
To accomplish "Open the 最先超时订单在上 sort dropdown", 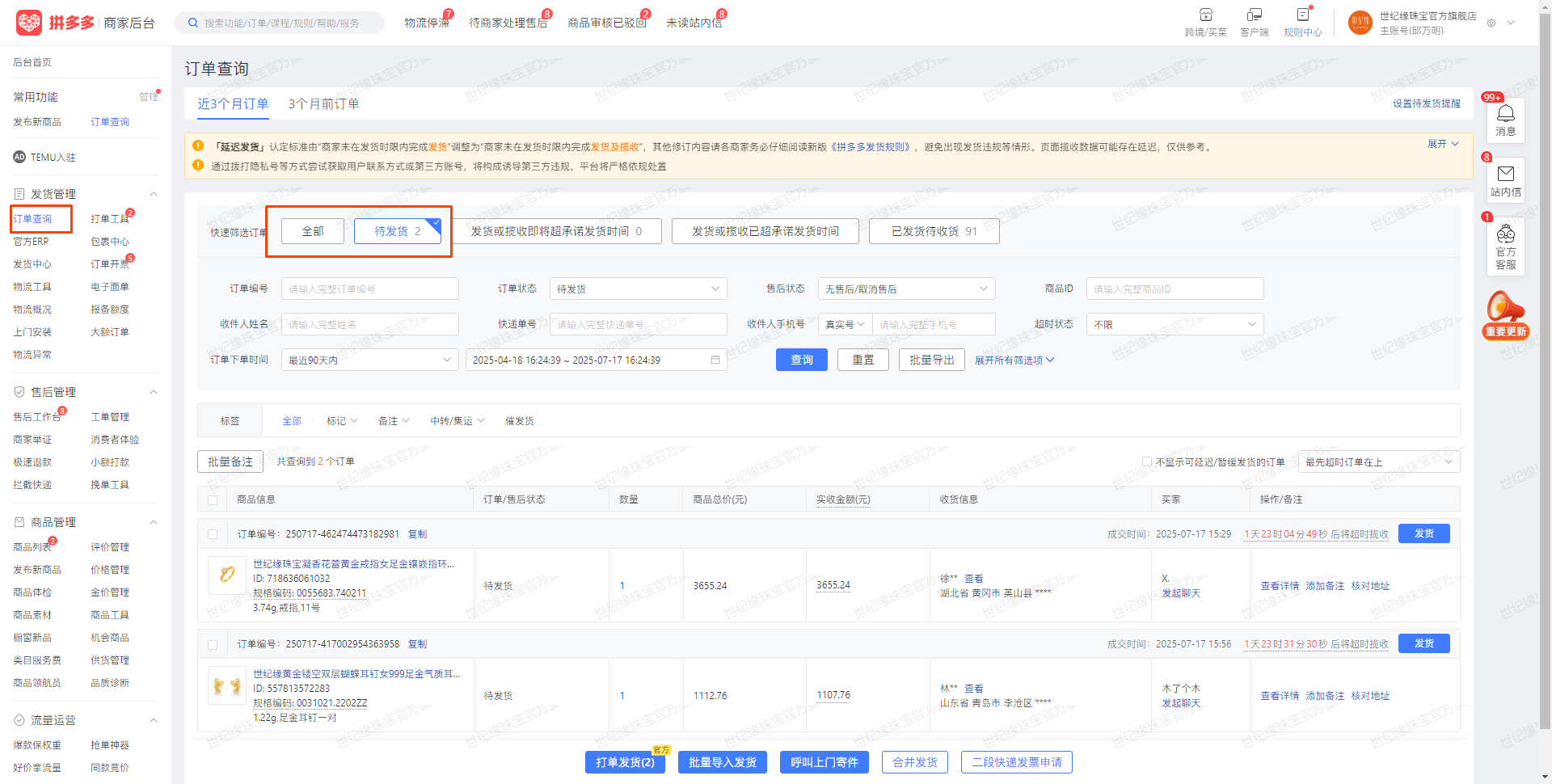I will pos(1378,462).
